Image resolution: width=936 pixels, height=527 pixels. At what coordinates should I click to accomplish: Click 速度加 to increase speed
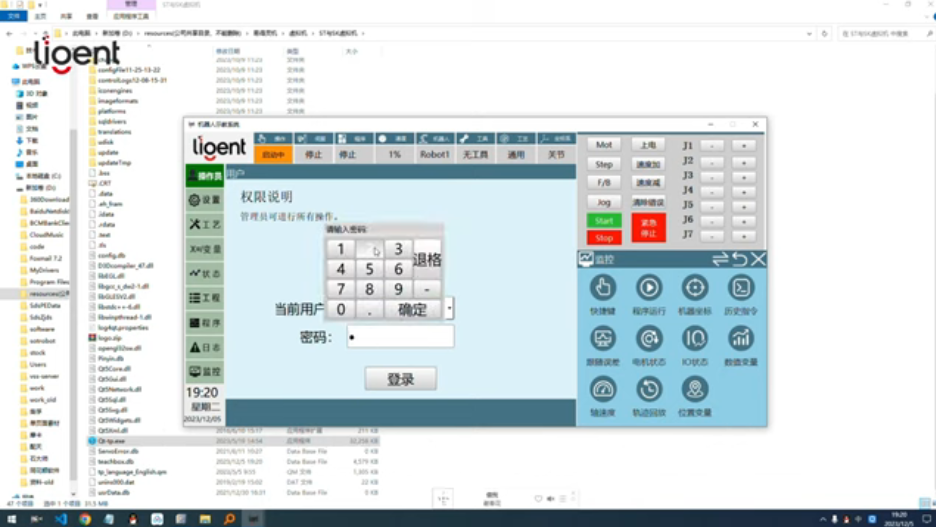click(x=648, y=164)
